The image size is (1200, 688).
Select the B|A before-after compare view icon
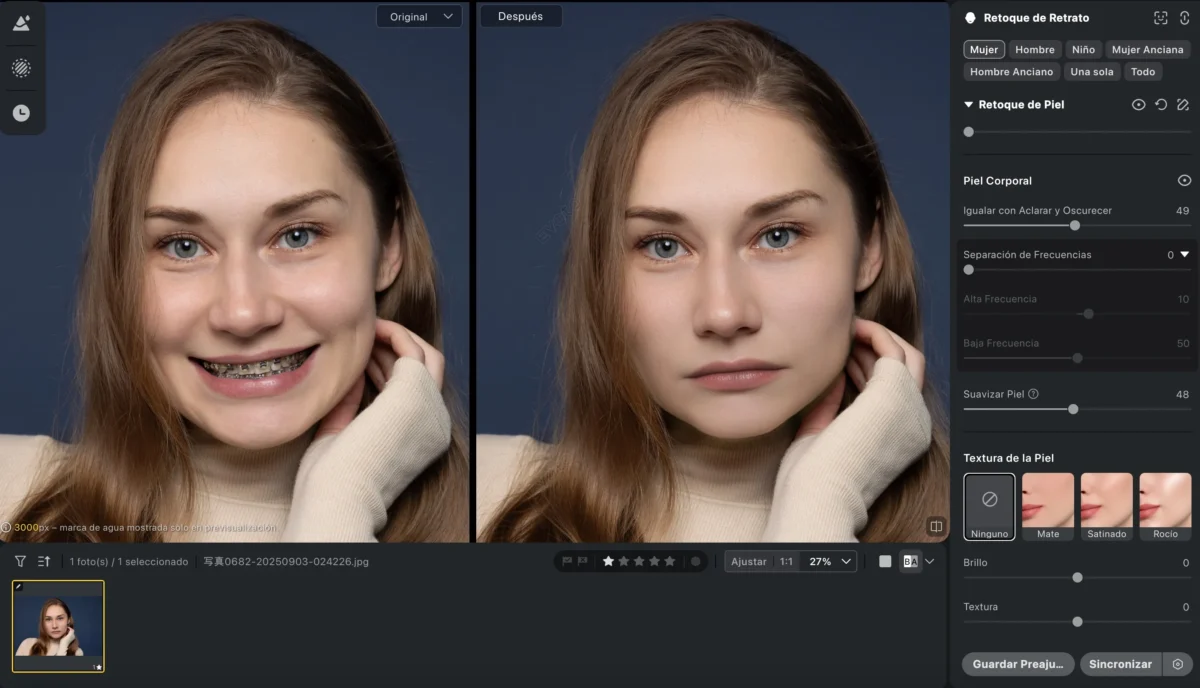pos(910,561)
